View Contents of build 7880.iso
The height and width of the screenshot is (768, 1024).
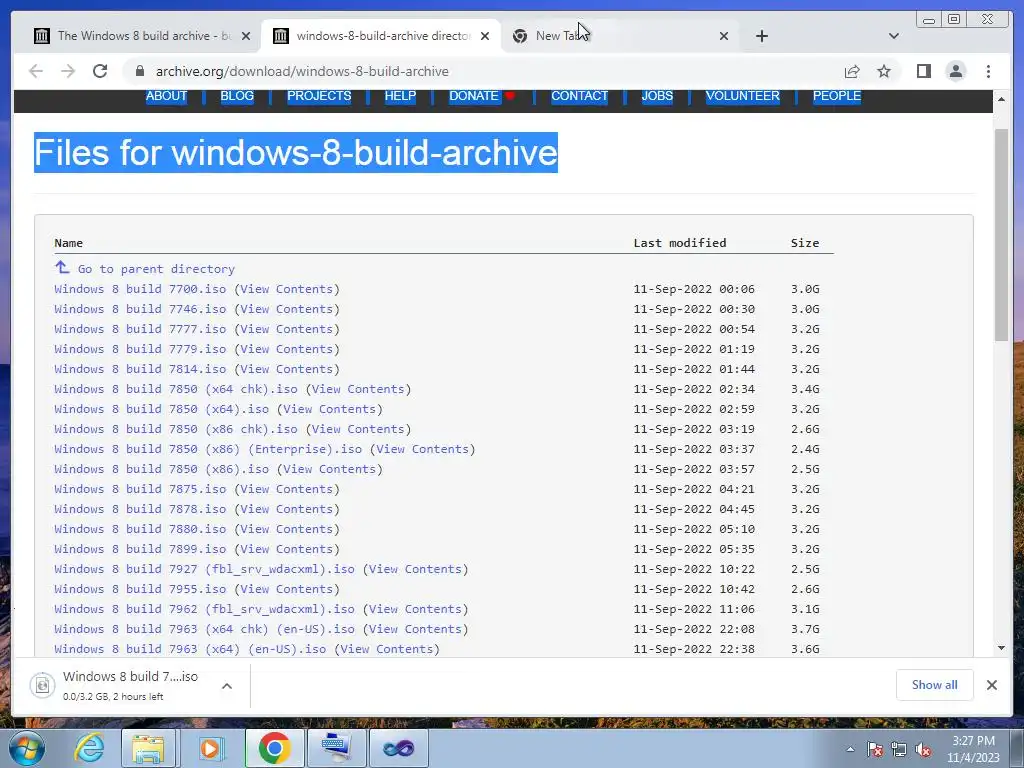287,529
